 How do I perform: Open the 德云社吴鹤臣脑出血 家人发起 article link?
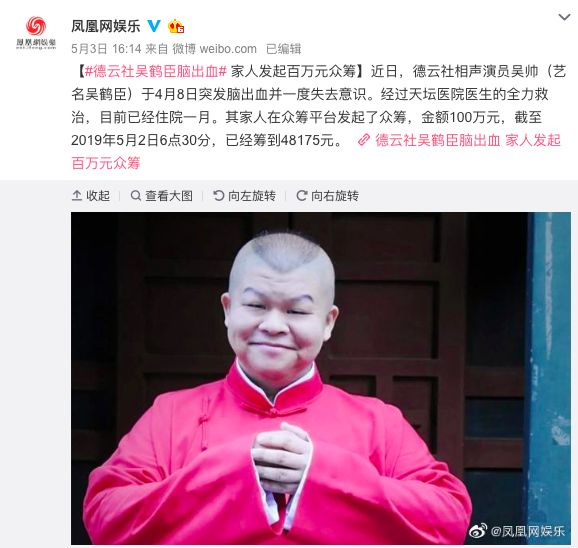(468, 140)
